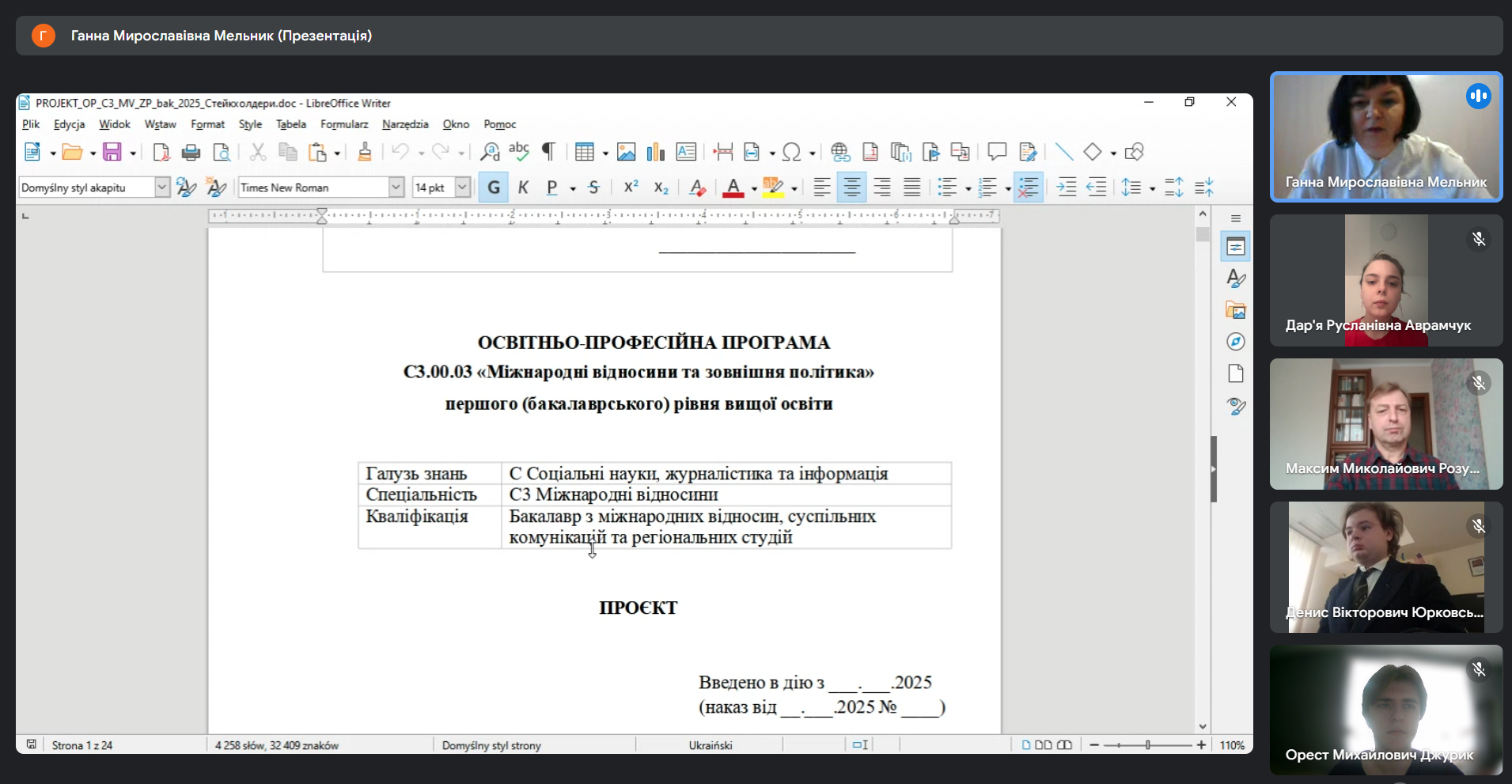Open the Times New Roman font dropdown
Viewport: 1512px width, 784px height.
pos(396,187)
